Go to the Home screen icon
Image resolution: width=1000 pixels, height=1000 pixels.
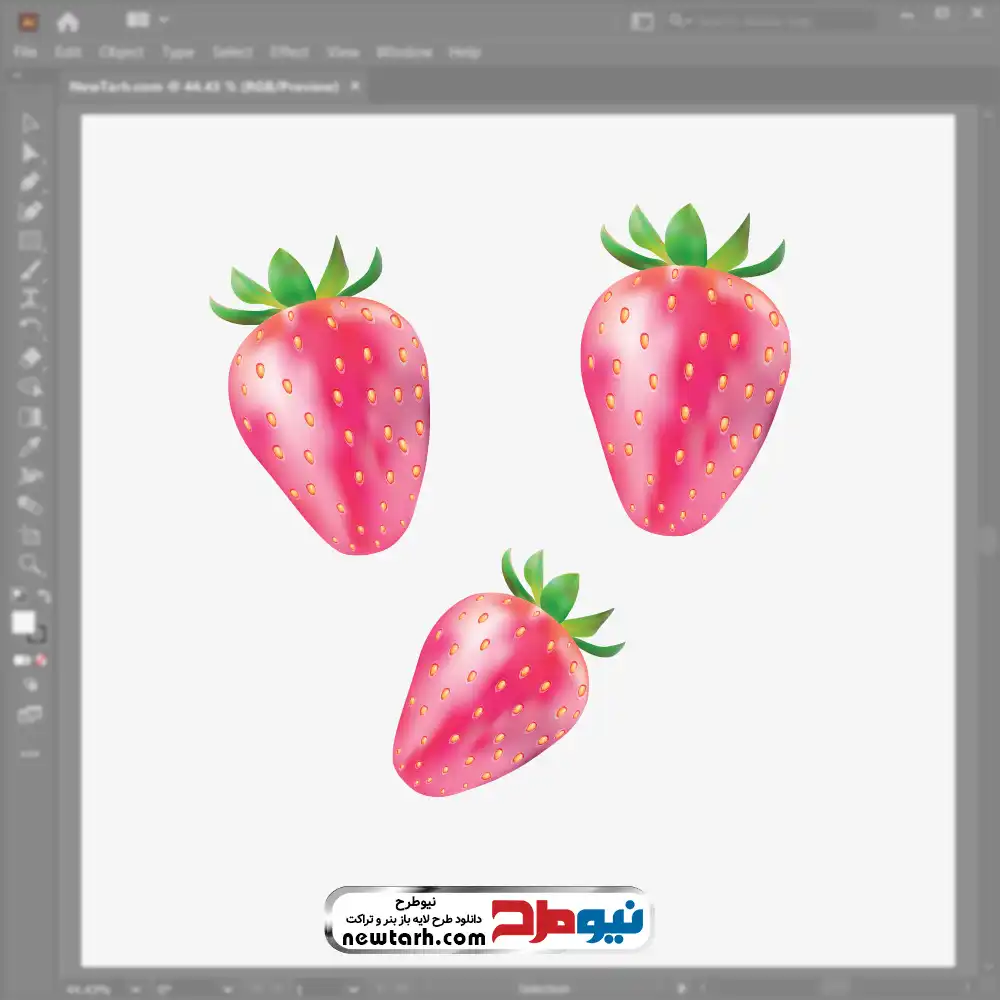[68, 21]
